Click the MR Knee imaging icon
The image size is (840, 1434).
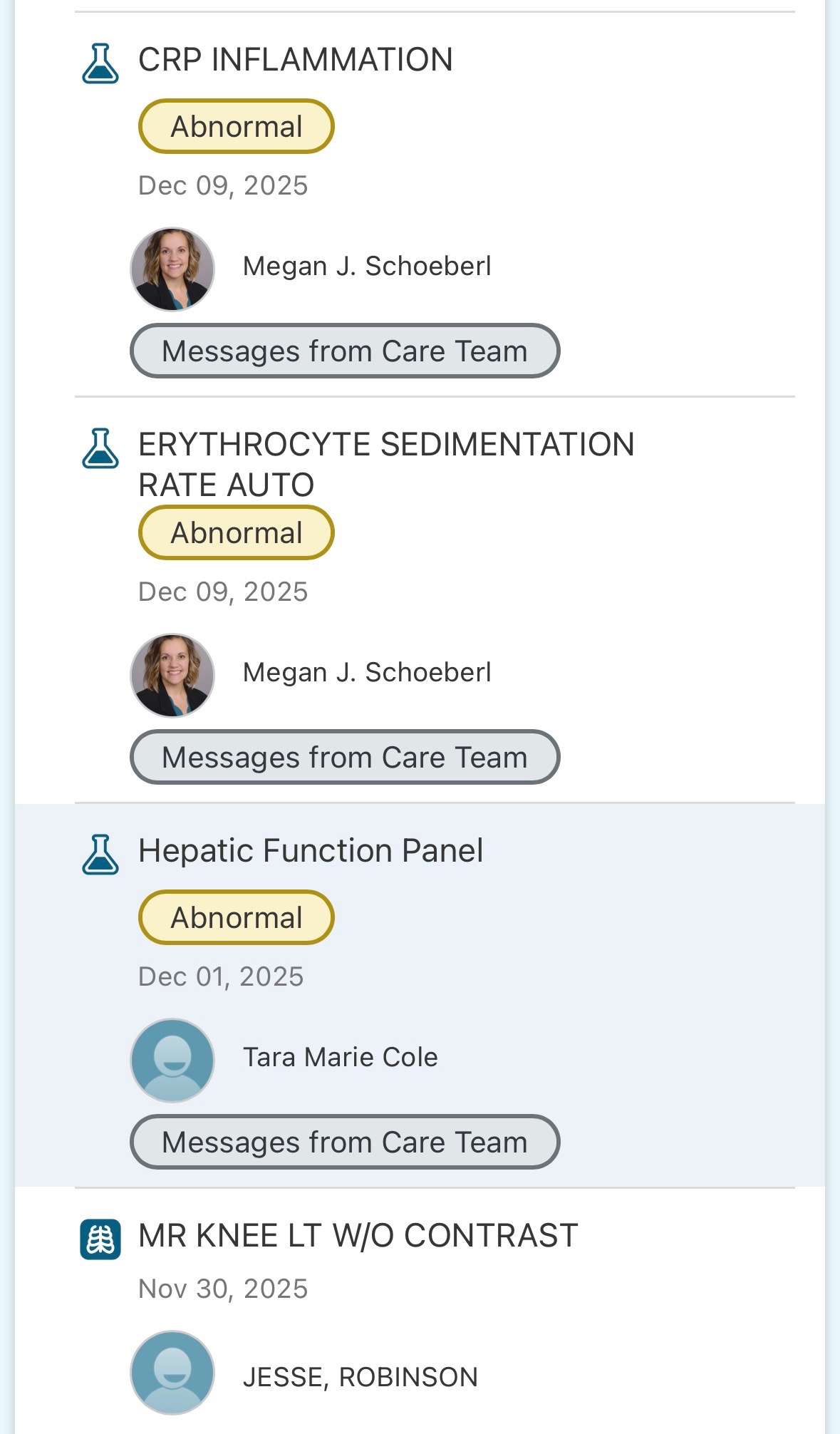pyautogui.click(x=100, y=1239)
